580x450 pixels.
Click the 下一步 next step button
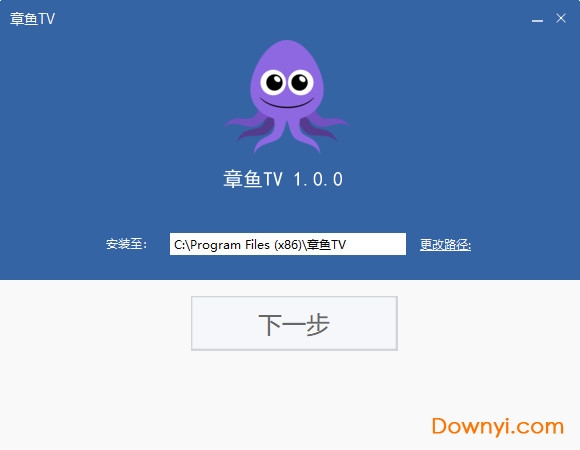click(294, 323)
